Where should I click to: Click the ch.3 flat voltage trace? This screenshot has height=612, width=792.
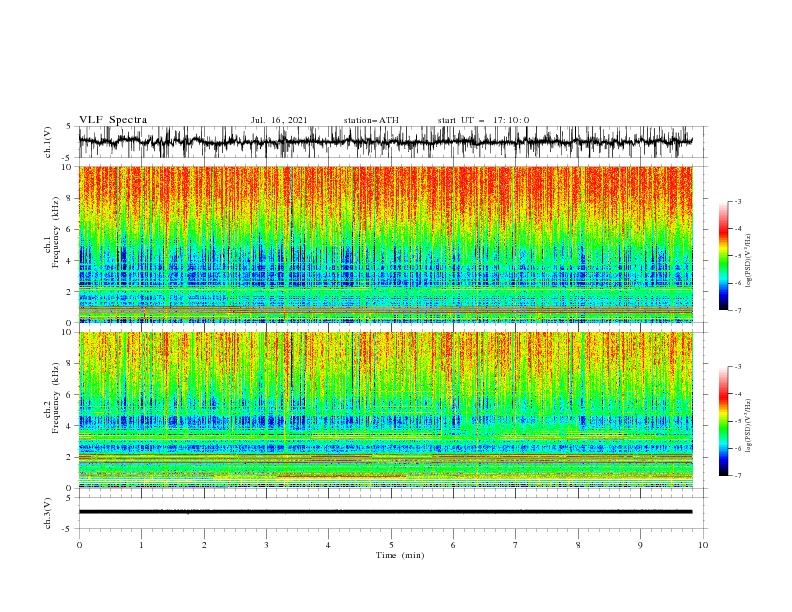[x=386, y=512]
